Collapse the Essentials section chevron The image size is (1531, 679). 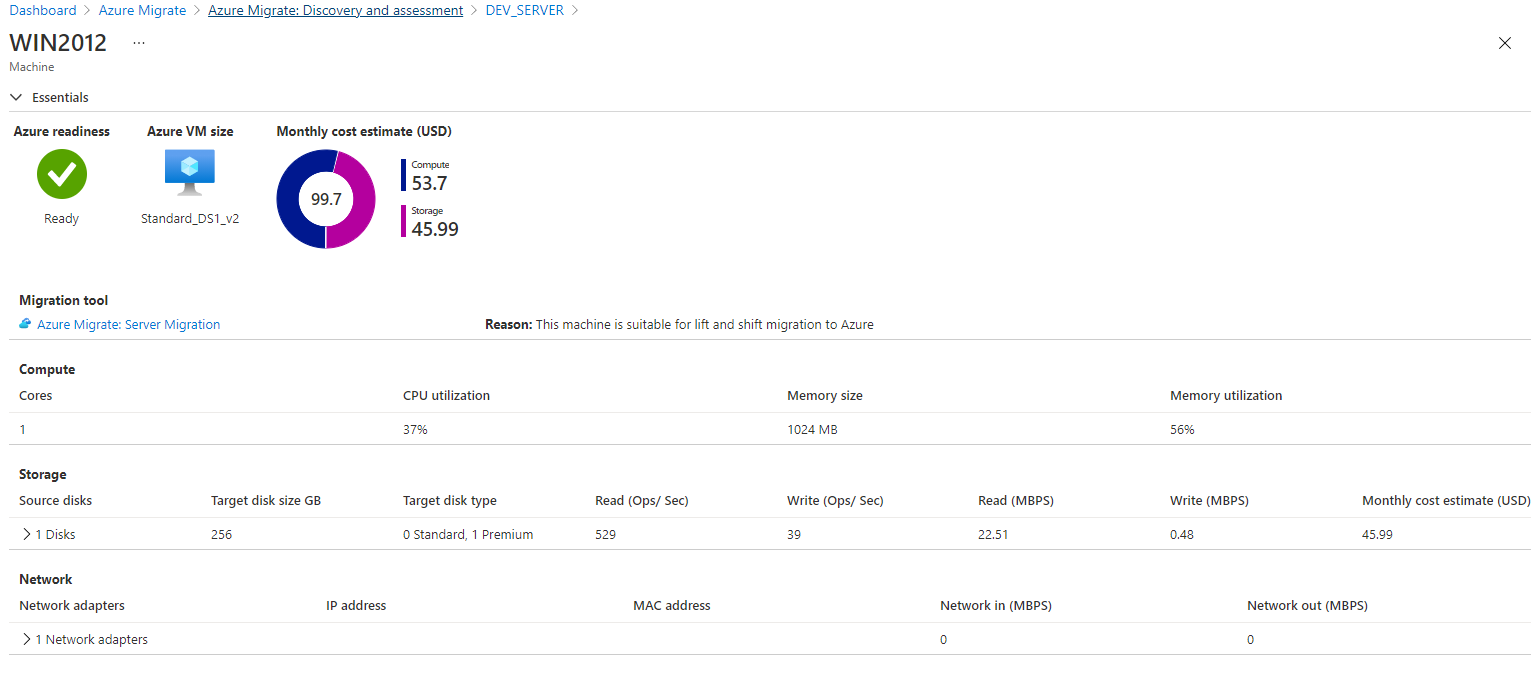coord(16,97)
